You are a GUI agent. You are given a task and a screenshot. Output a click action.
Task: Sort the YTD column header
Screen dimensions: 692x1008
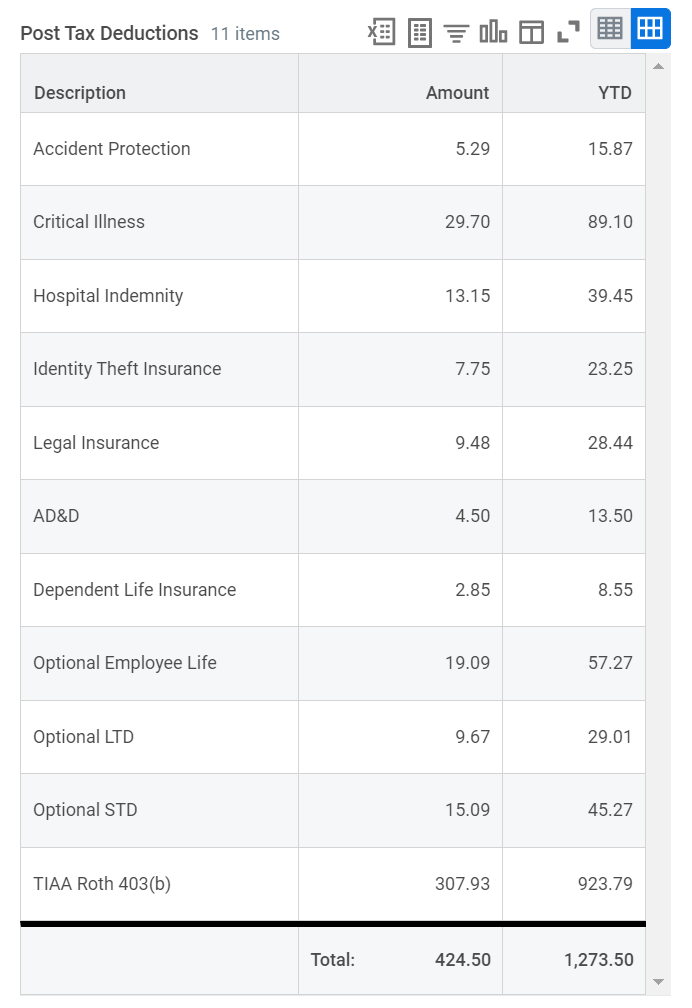pos(615,92)
